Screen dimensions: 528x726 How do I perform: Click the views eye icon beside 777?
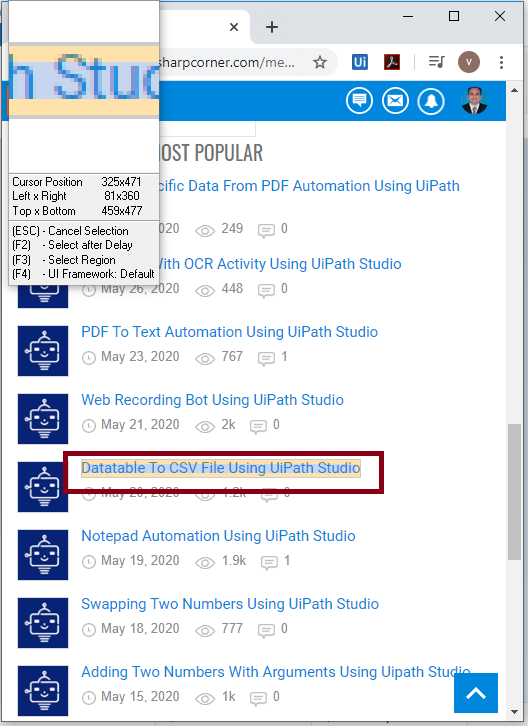click(x=205, y=631)
